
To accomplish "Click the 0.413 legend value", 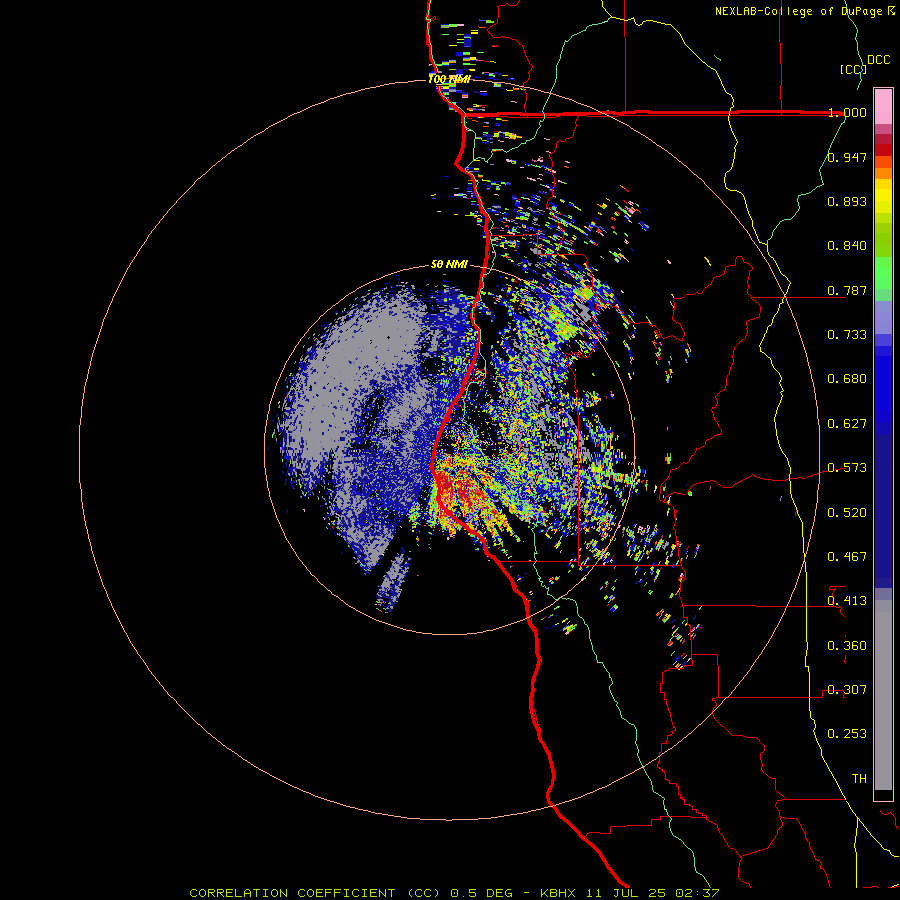I will click(x=847, y=601).
